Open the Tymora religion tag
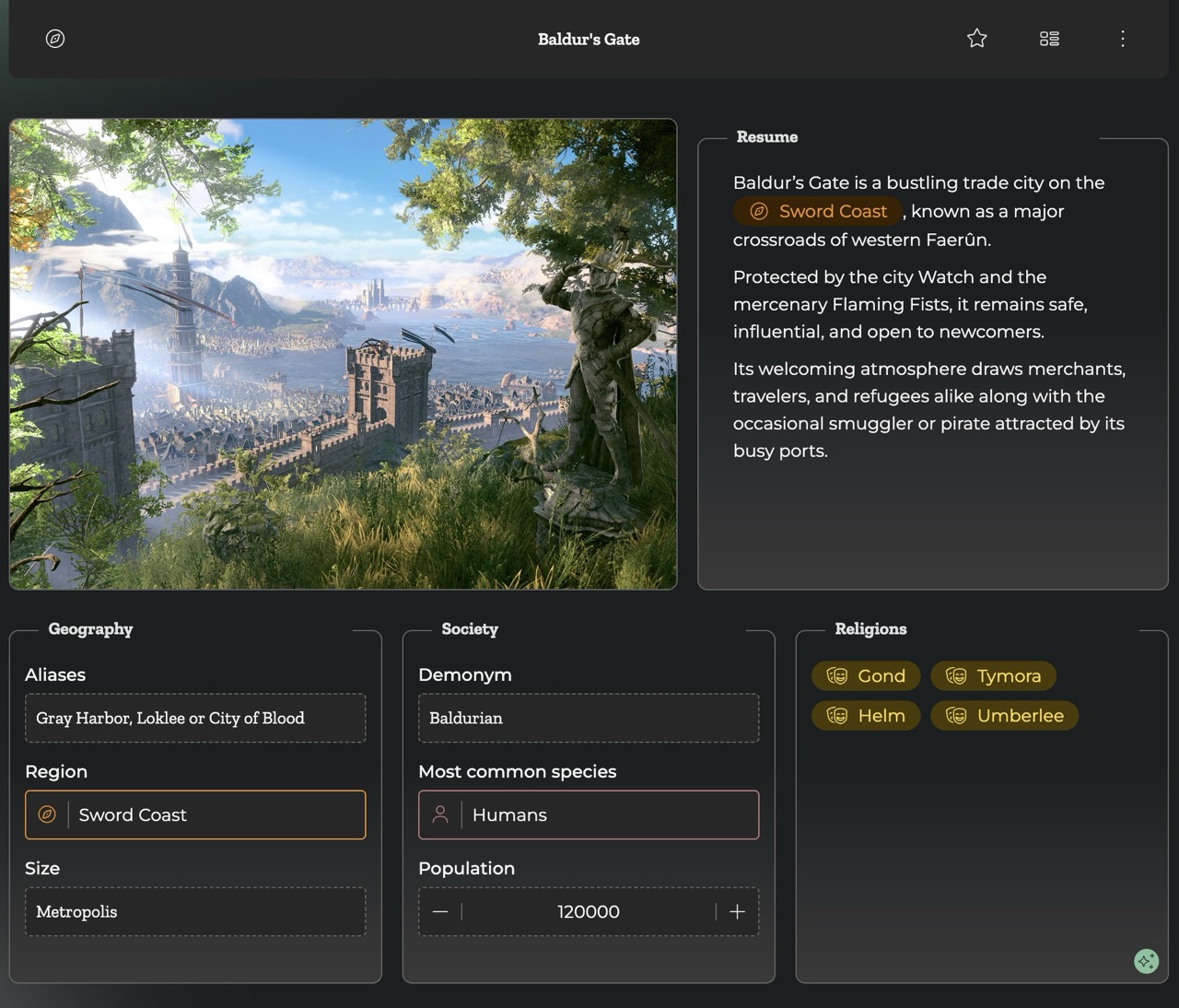The height and width of the screenshot is (1008, 1179). coord(994,675)
